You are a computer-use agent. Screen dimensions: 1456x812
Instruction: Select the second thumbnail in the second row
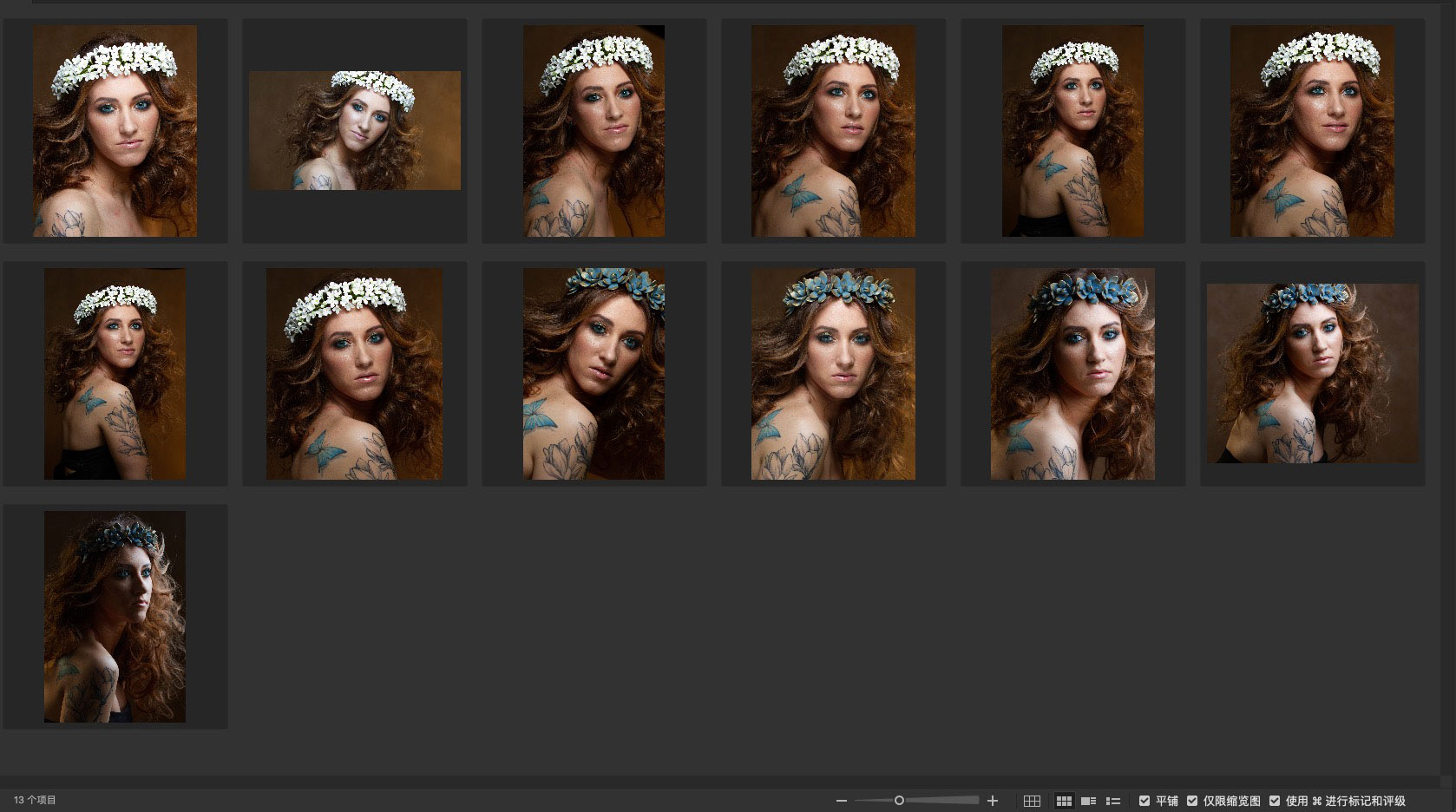coord(355,374)
